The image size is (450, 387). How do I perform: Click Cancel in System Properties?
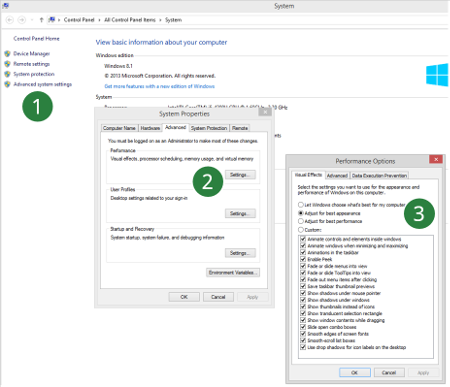coord(218,297)
